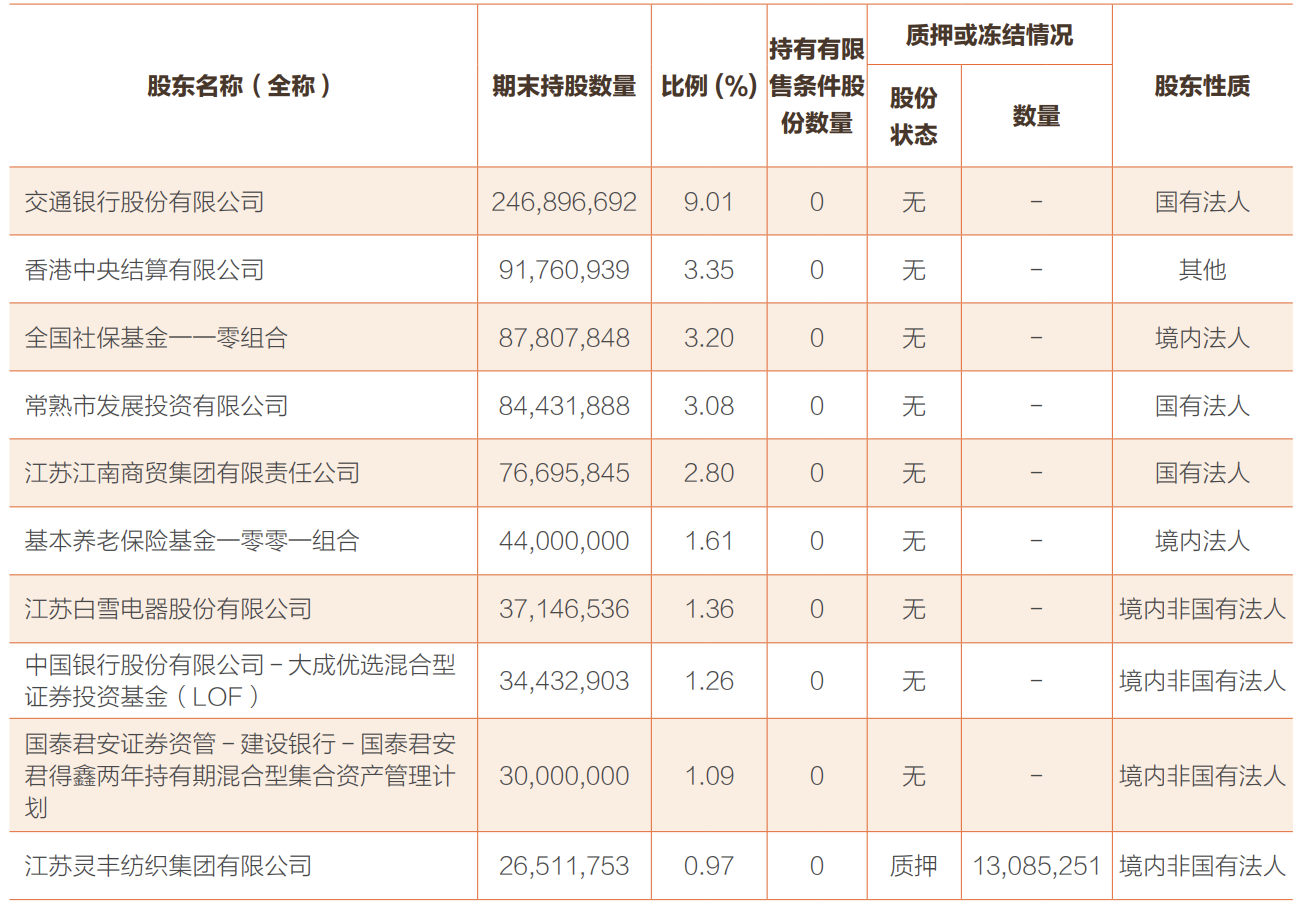
Task: Select the 3.08 percentage value
Action: (x=709, y=406)
